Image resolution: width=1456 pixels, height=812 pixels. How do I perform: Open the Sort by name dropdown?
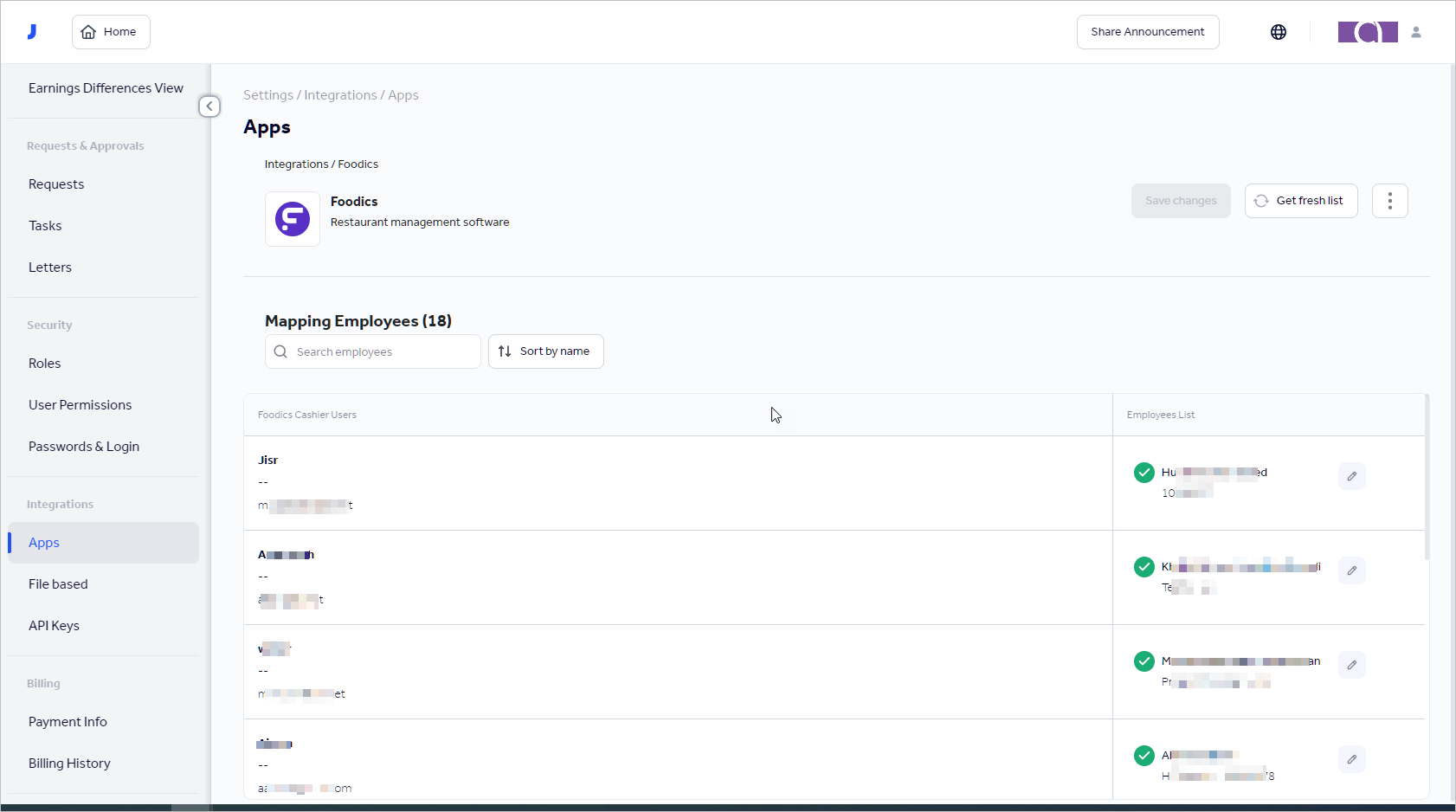pyautogui.click(x=545, y=351)
